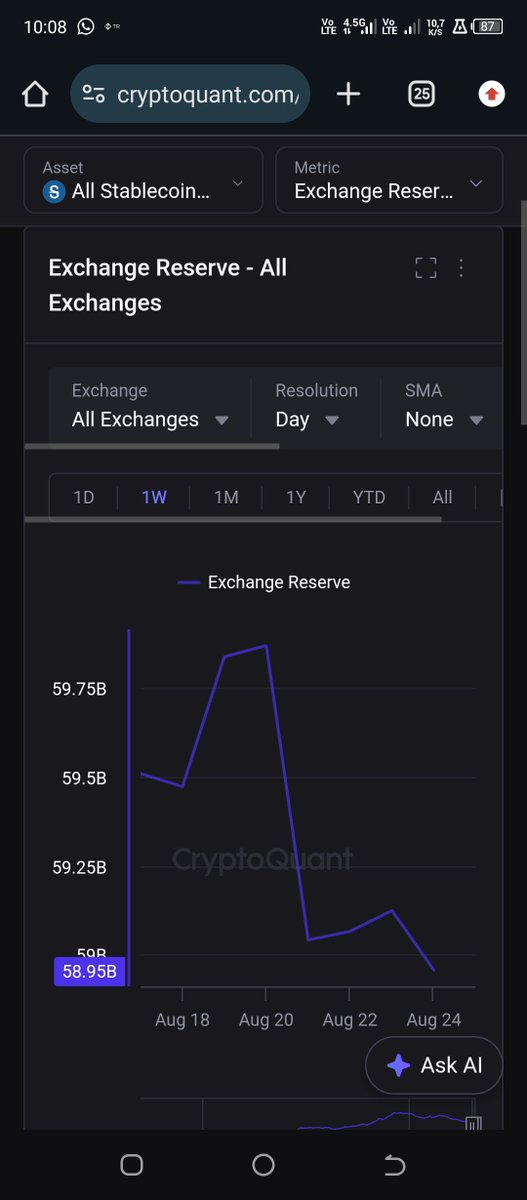
Task: Expand the chart to fullscreen
Action: (x=426, y=267)
